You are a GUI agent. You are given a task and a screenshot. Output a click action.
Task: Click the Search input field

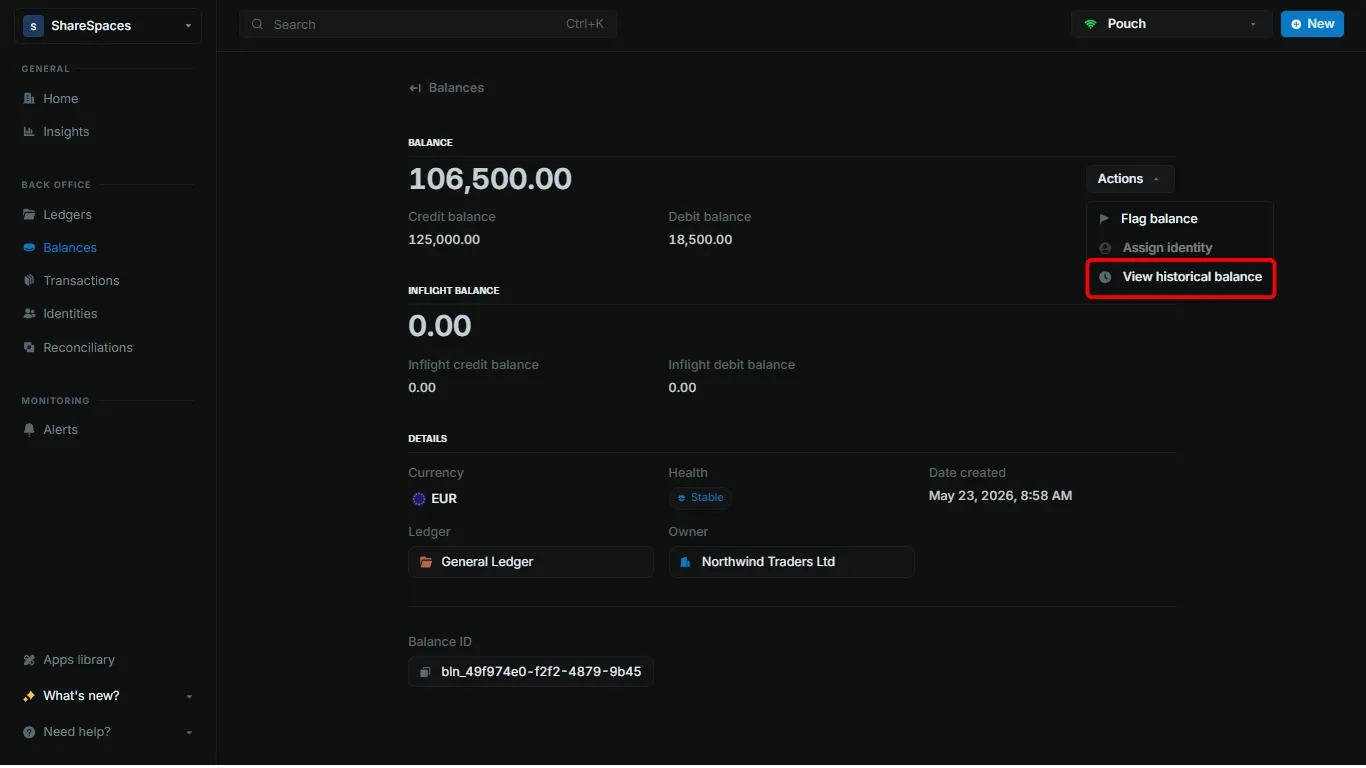point(428,24)
